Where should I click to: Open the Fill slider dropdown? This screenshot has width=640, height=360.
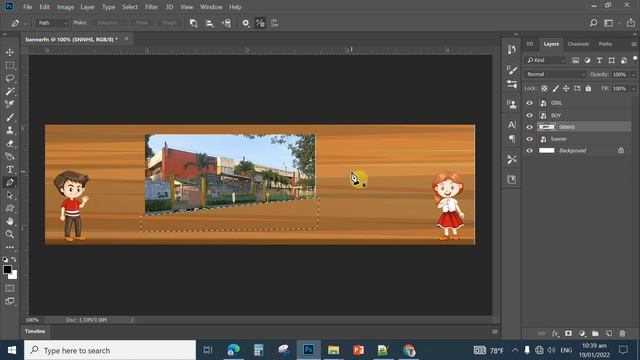(633, 89)
